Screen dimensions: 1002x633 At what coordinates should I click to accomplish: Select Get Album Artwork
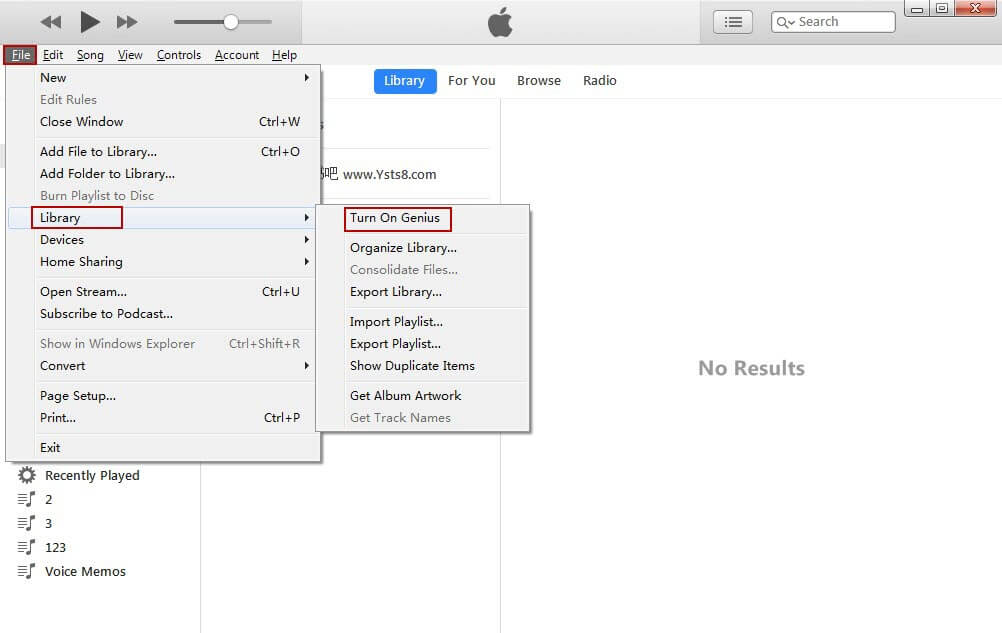(x=423, y=396)
